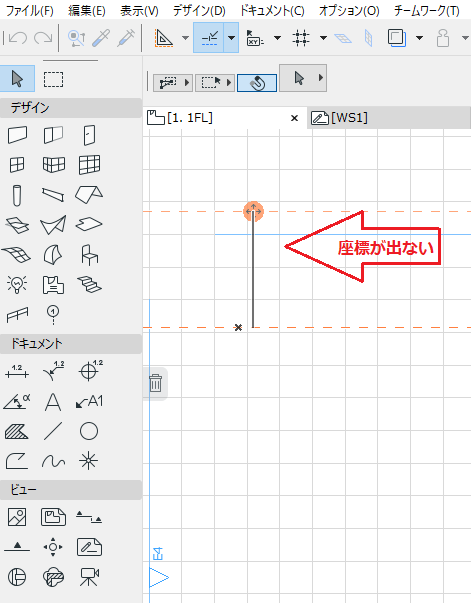Open the XY coordinate origin dropdown
The width and height of the screenshot is (471, 603).
(277, 38)
